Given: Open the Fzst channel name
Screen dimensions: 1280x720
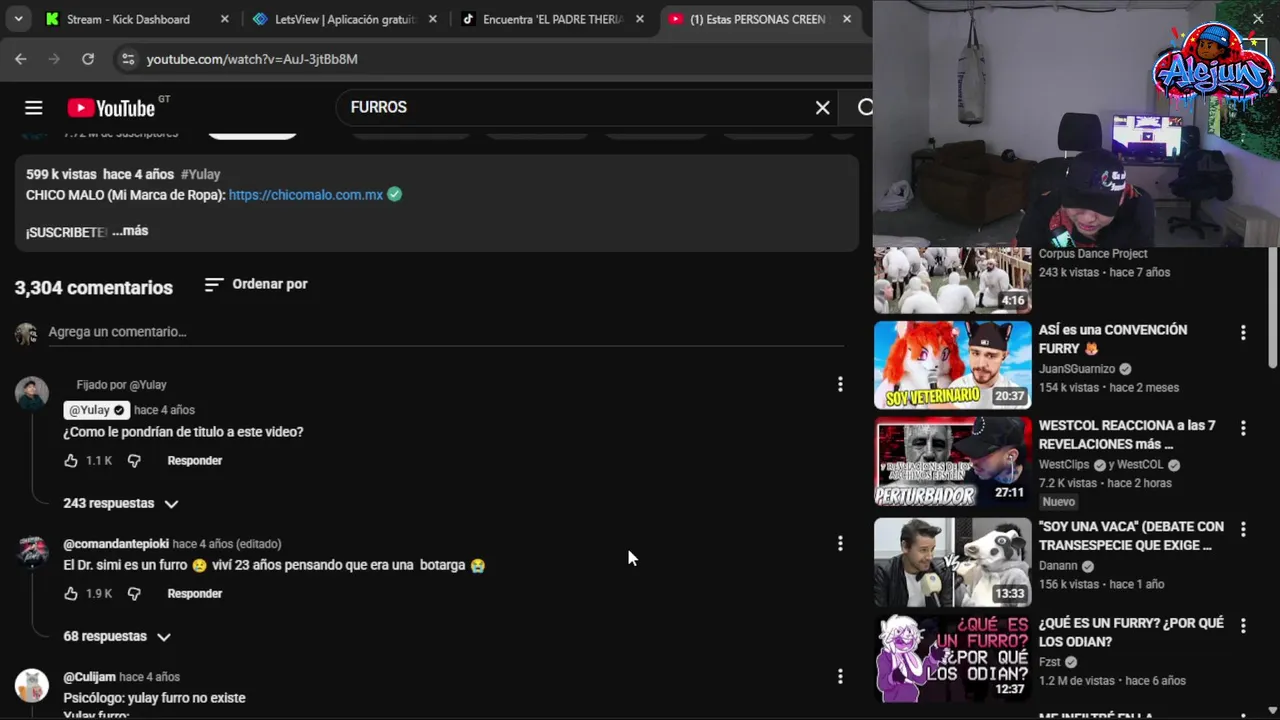Looking at the screenshot, I should tap(1049, 662).
